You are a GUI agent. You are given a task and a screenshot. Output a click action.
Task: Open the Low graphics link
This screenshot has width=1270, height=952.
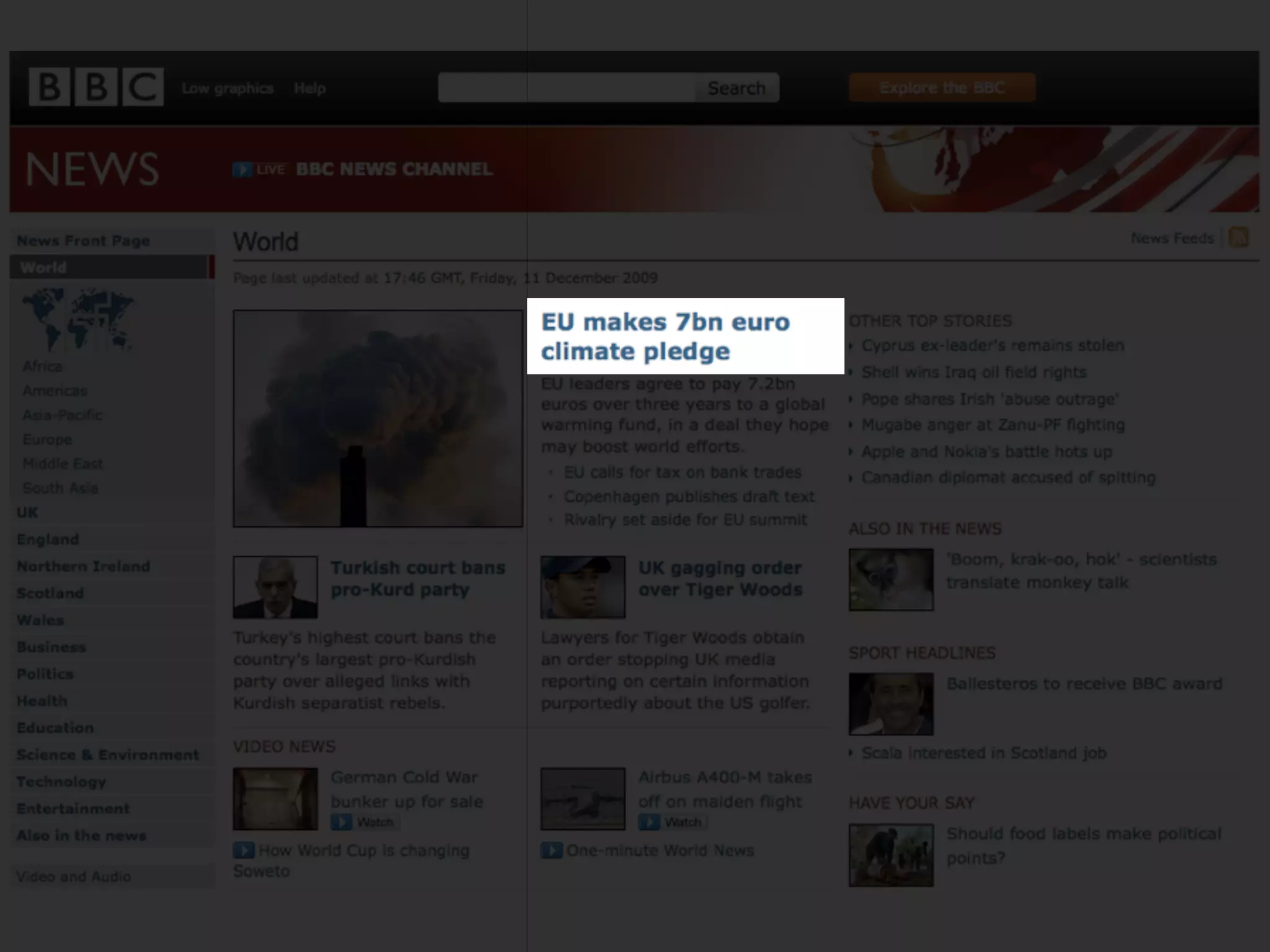(227, 88)
